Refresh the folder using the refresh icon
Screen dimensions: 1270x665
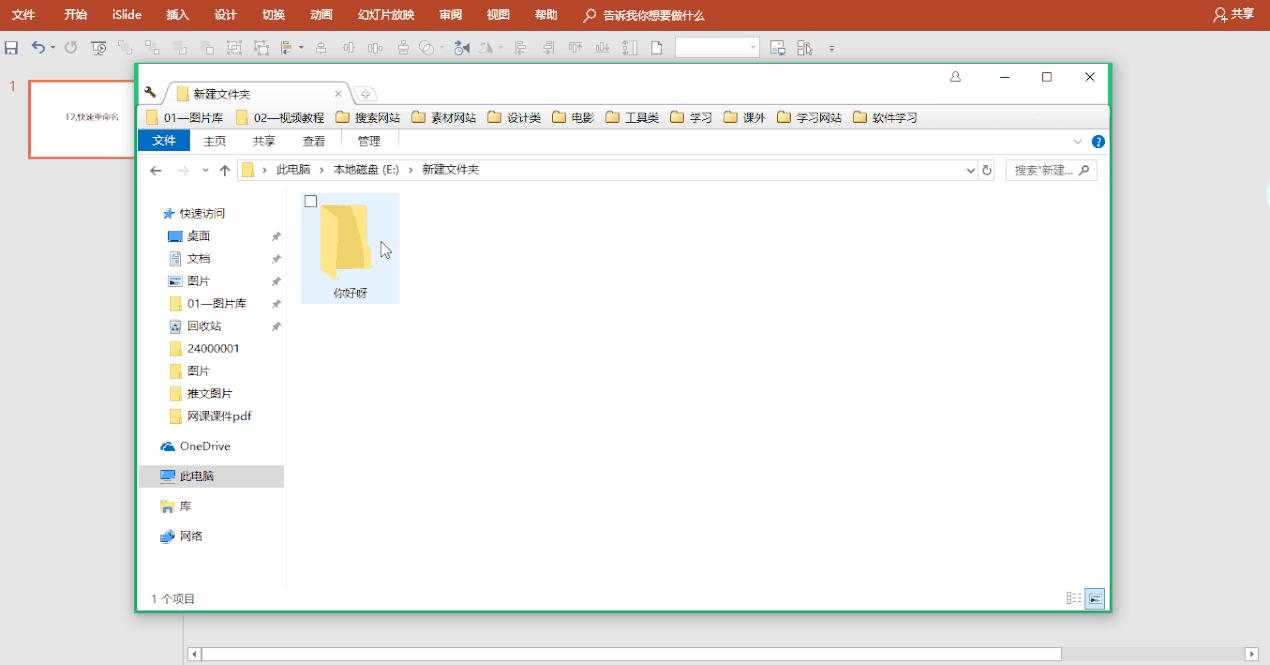pos(987,170)
